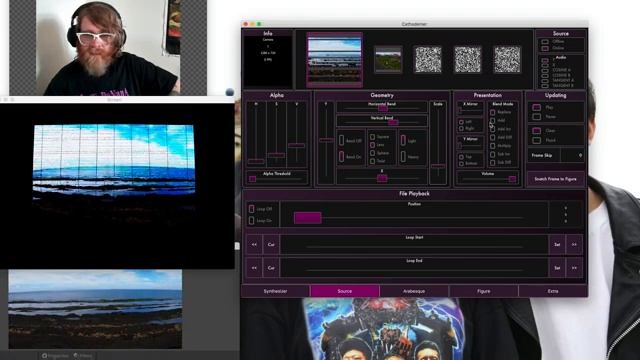
Task: Click the Loop Start Set button
Action: tap(557, 244)
